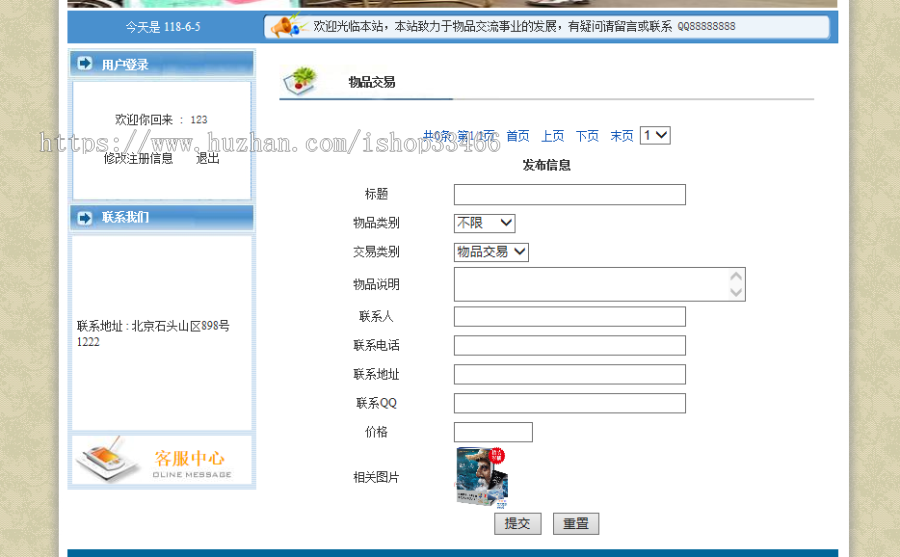Image resolution: width=900 pixels, height=557 pixels.
Task: Open the 交易类别 dropdown showing 物品交易
Action: click(491, 252)
